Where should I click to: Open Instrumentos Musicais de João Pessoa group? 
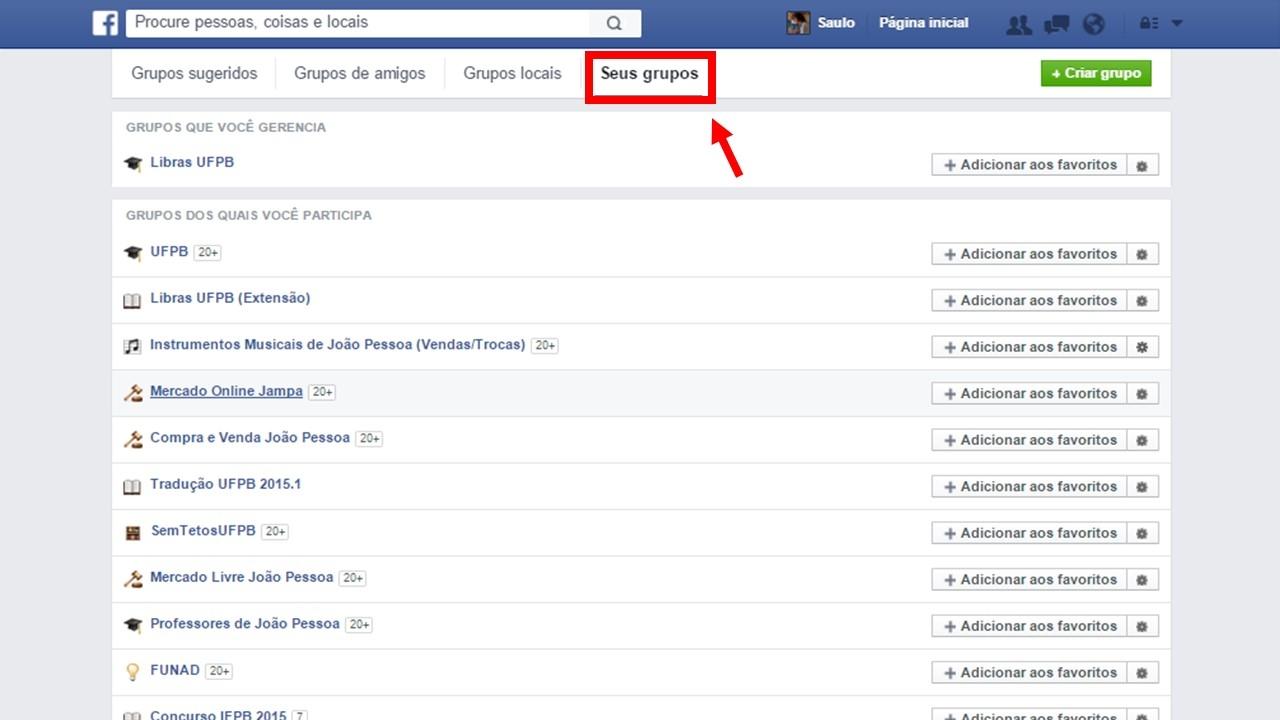[x=337, y=344]
